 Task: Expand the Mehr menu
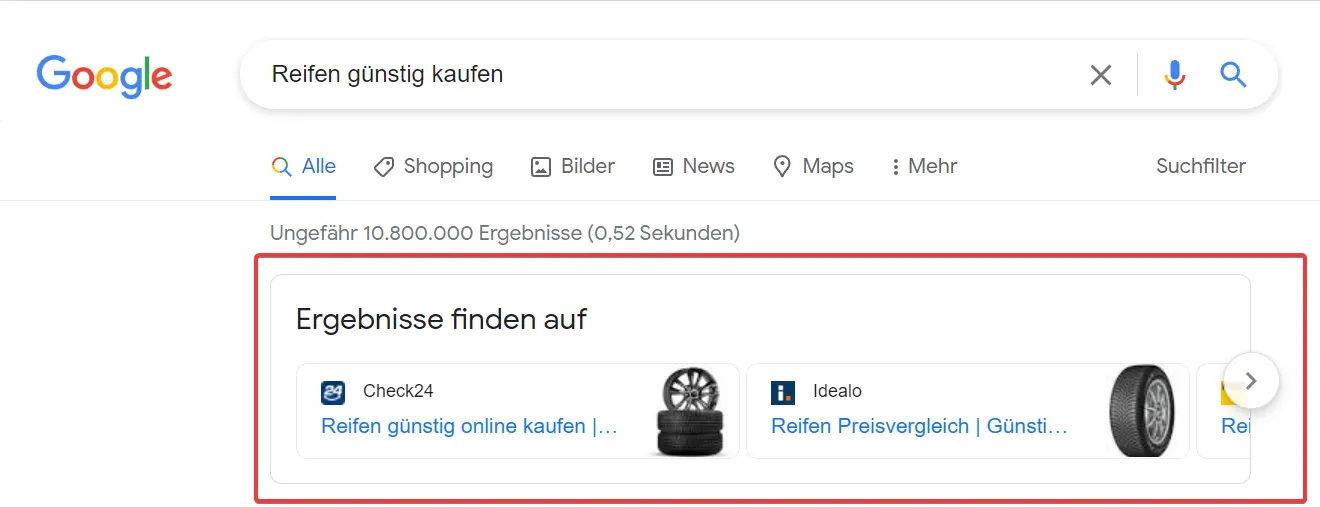924,167
